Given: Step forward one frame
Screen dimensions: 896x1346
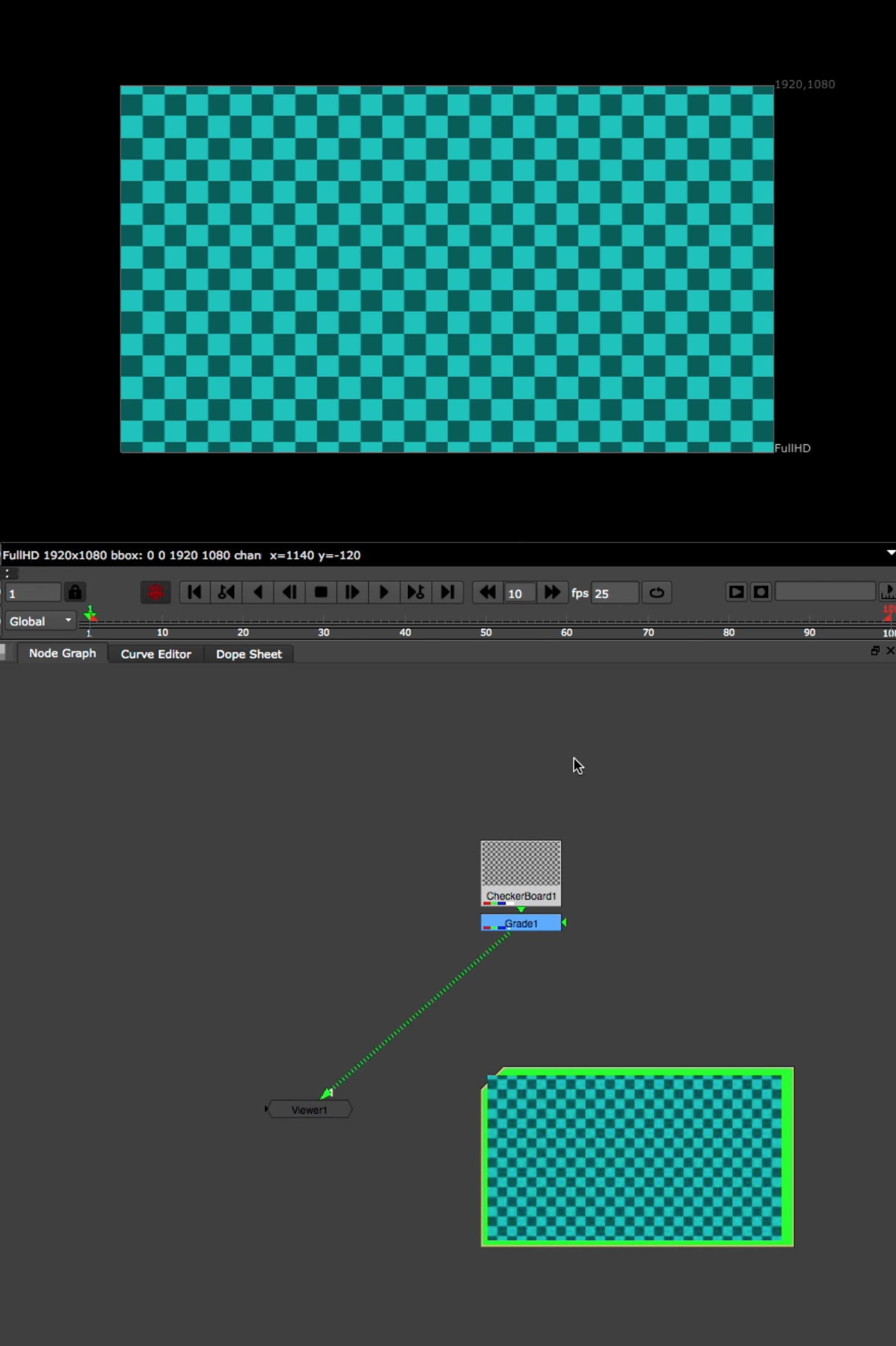Looking at the screenshot, I should point(352,592).
